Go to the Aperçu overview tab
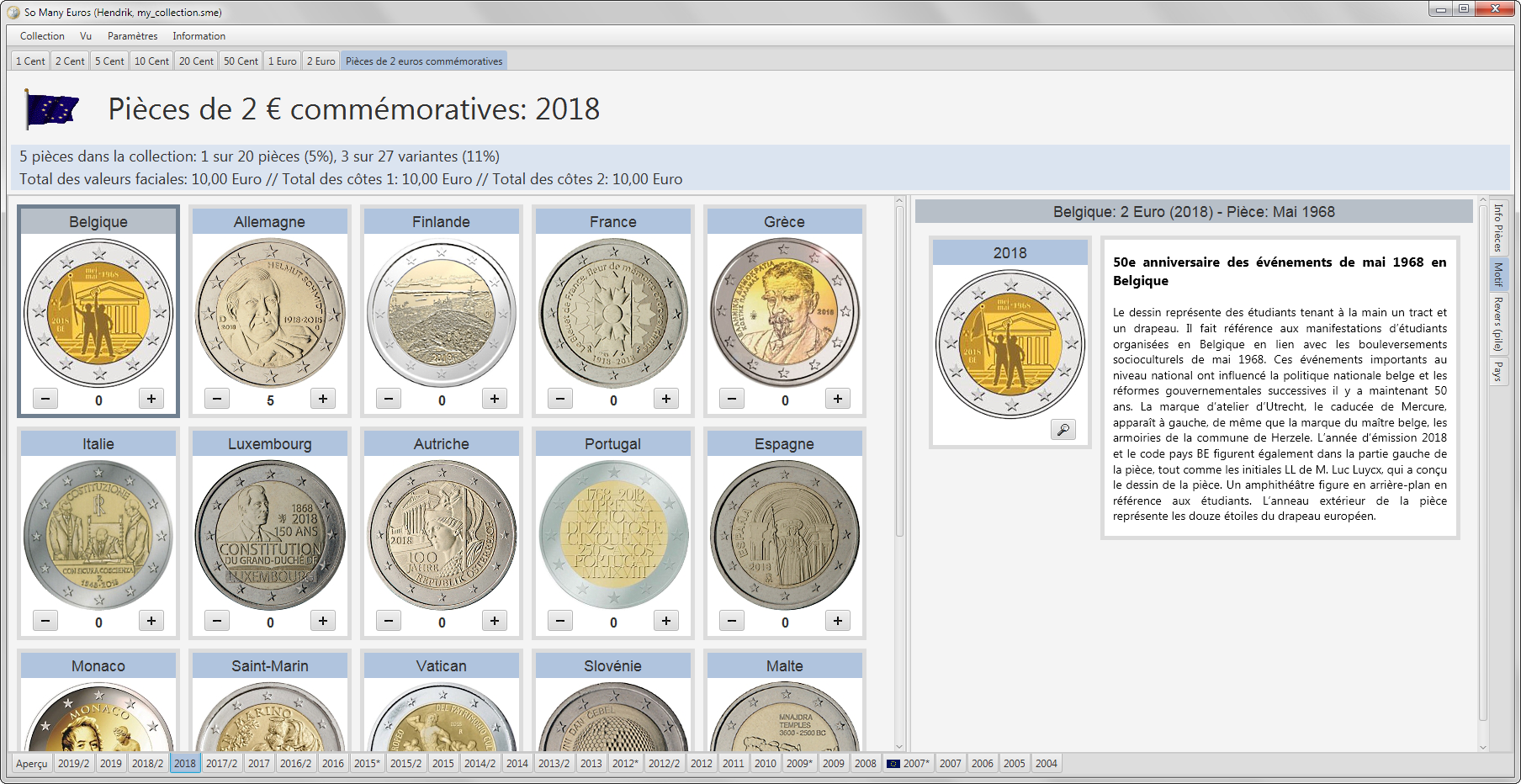 pos(32,764)
